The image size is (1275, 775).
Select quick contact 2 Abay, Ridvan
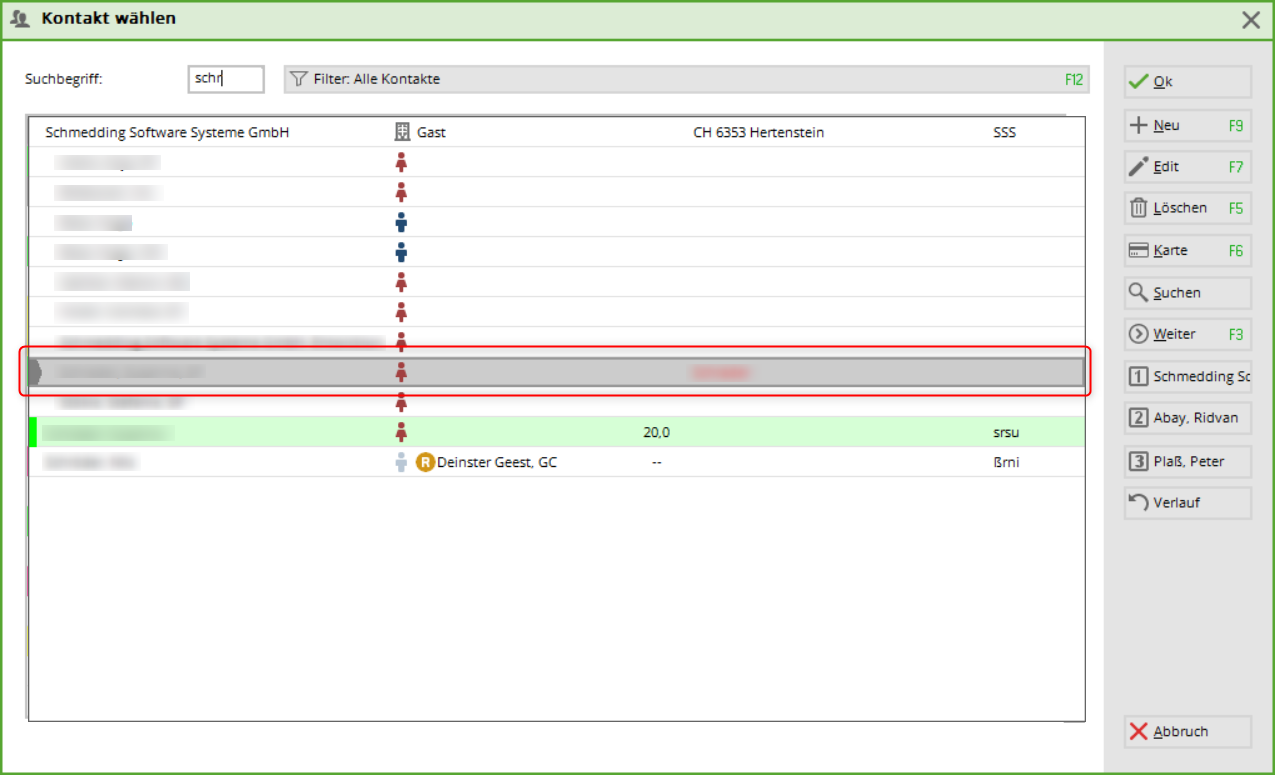[1187, 418]
